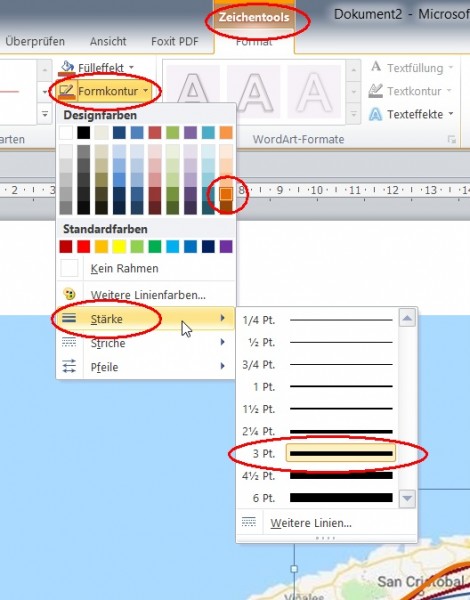This screenshot has height=600, width=470.
Task: Select 4½ Pt. line weight
Action: (x=318, y=476)
